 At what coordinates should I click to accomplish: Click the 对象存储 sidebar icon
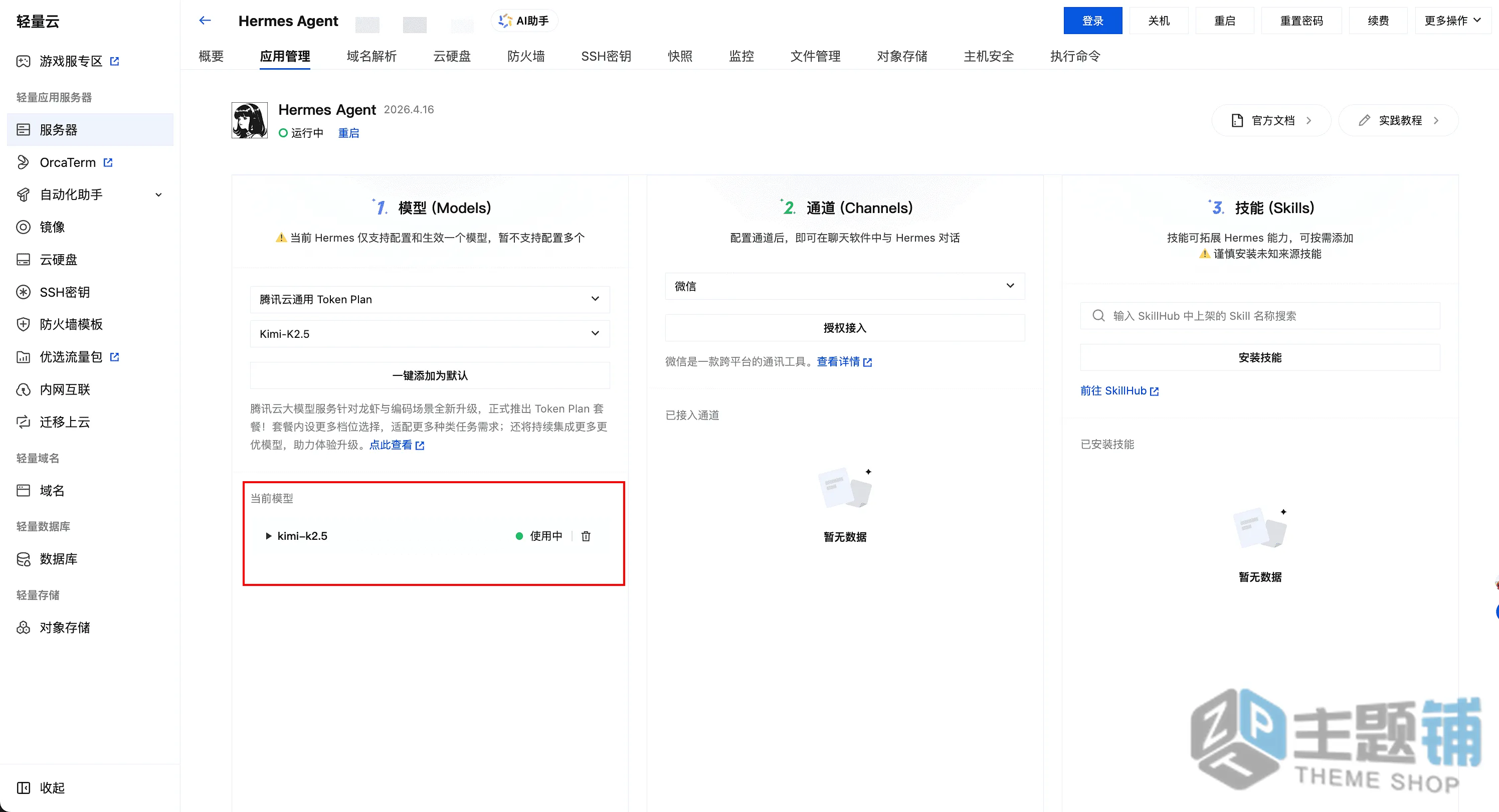coord(23,627)
